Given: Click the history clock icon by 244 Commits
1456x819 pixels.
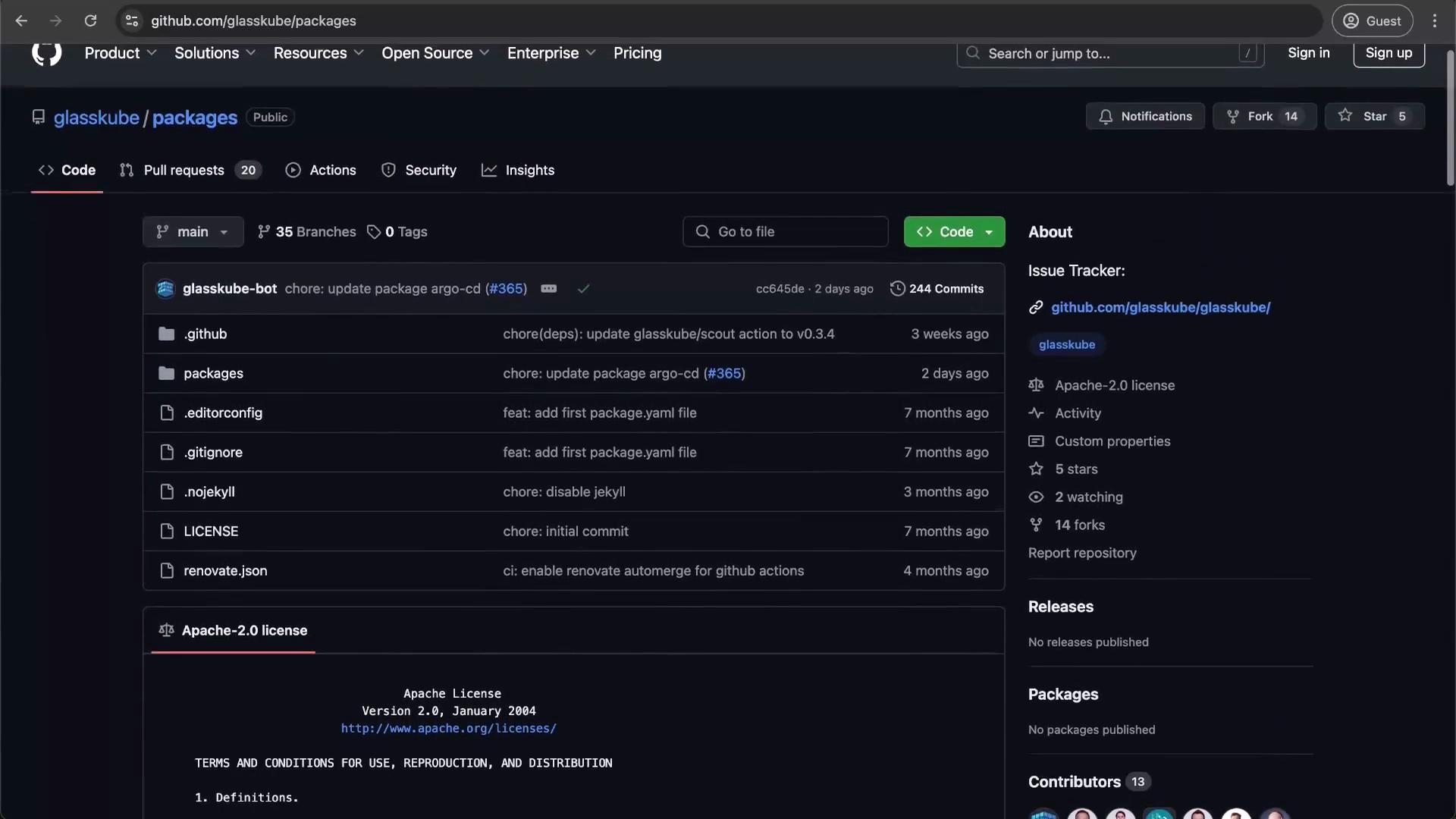Looking at the screenshot, I should [897, 288].
